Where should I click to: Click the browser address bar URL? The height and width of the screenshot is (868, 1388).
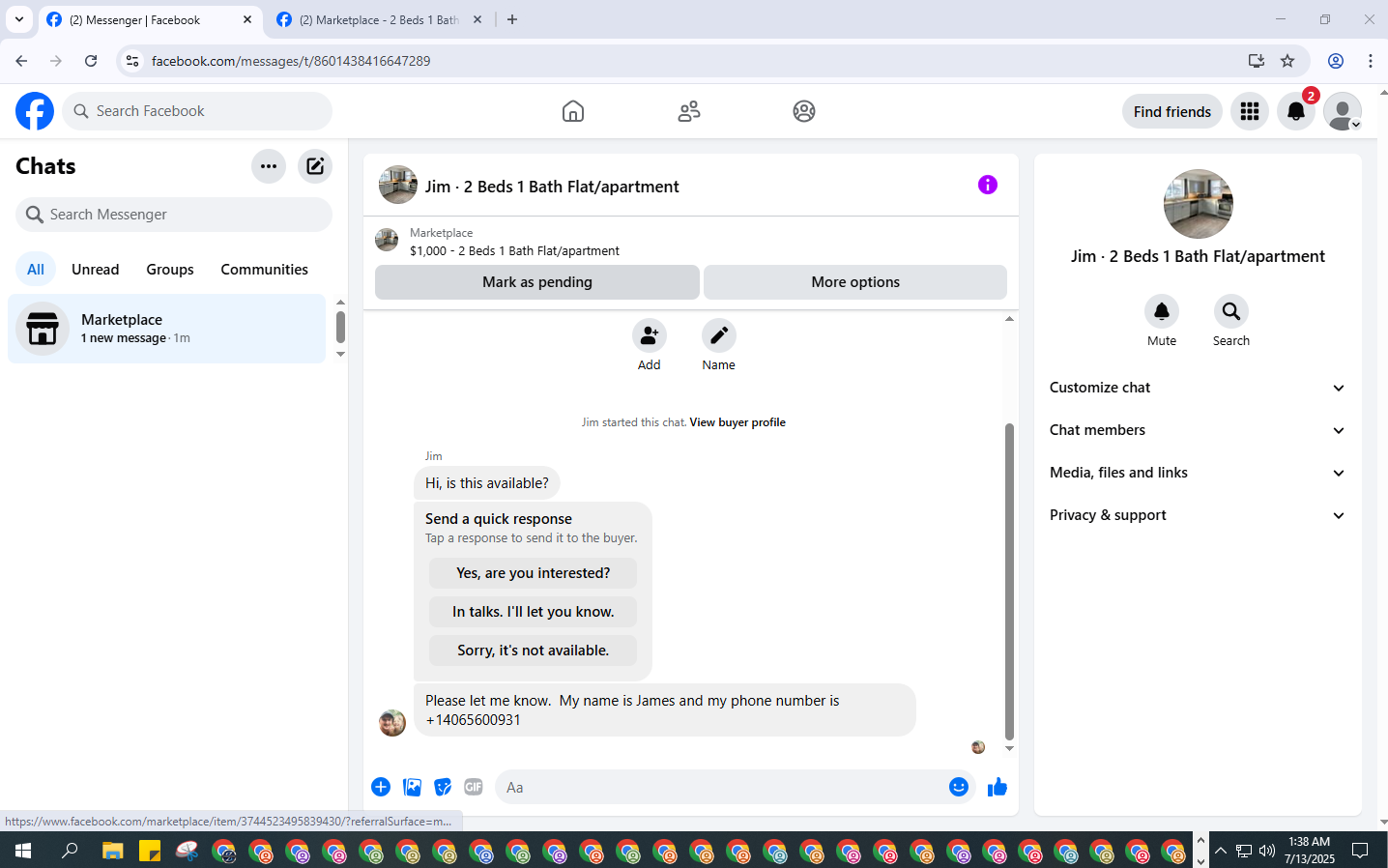[290, 61]
